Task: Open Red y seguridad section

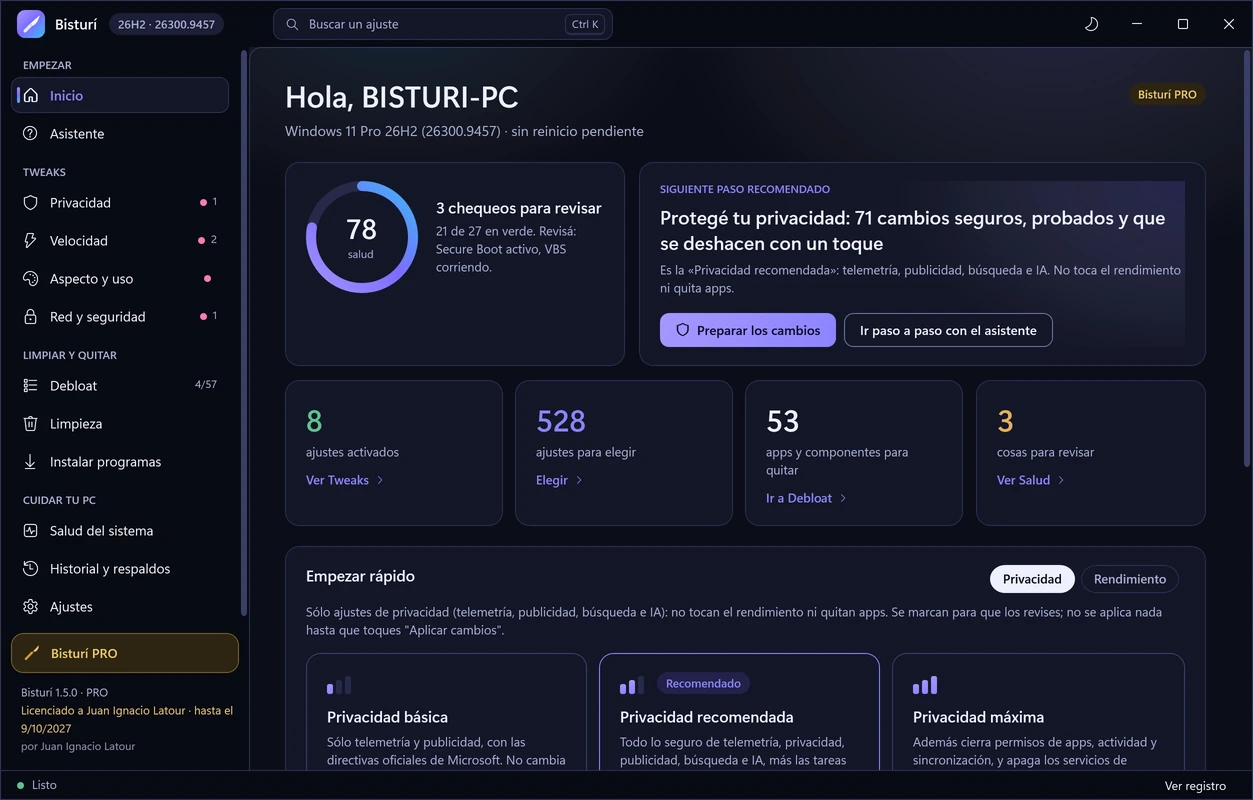Action: (x=120, y=317)
